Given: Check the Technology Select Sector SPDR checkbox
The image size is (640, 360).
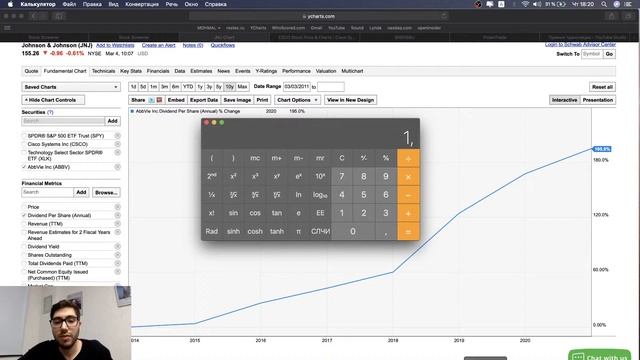Looking at the screenshot, I should point(24,152).
